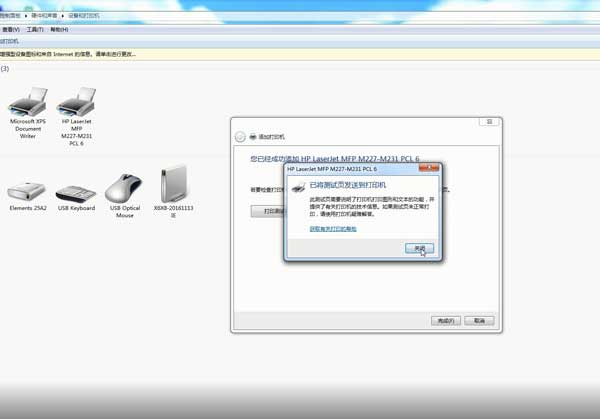Screen dimensions: 600x419
Task: Open the printer troubleshooting help link
Action: click(333, 229)
